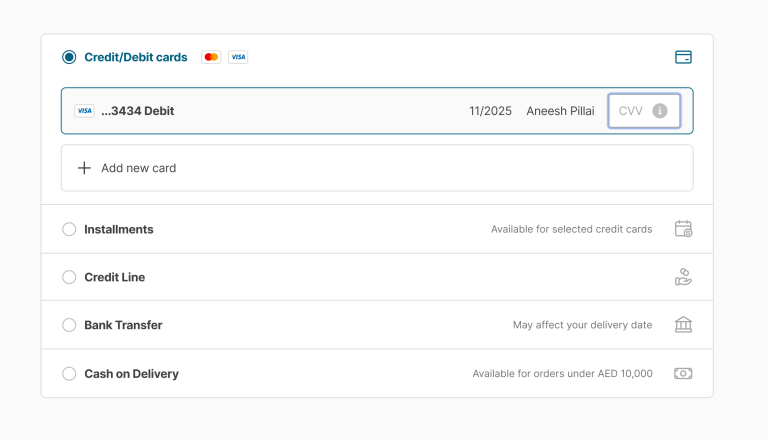Screen dimensions: 768x440
Task: Click the Mastercard logo icon
Action: [211, 57]
